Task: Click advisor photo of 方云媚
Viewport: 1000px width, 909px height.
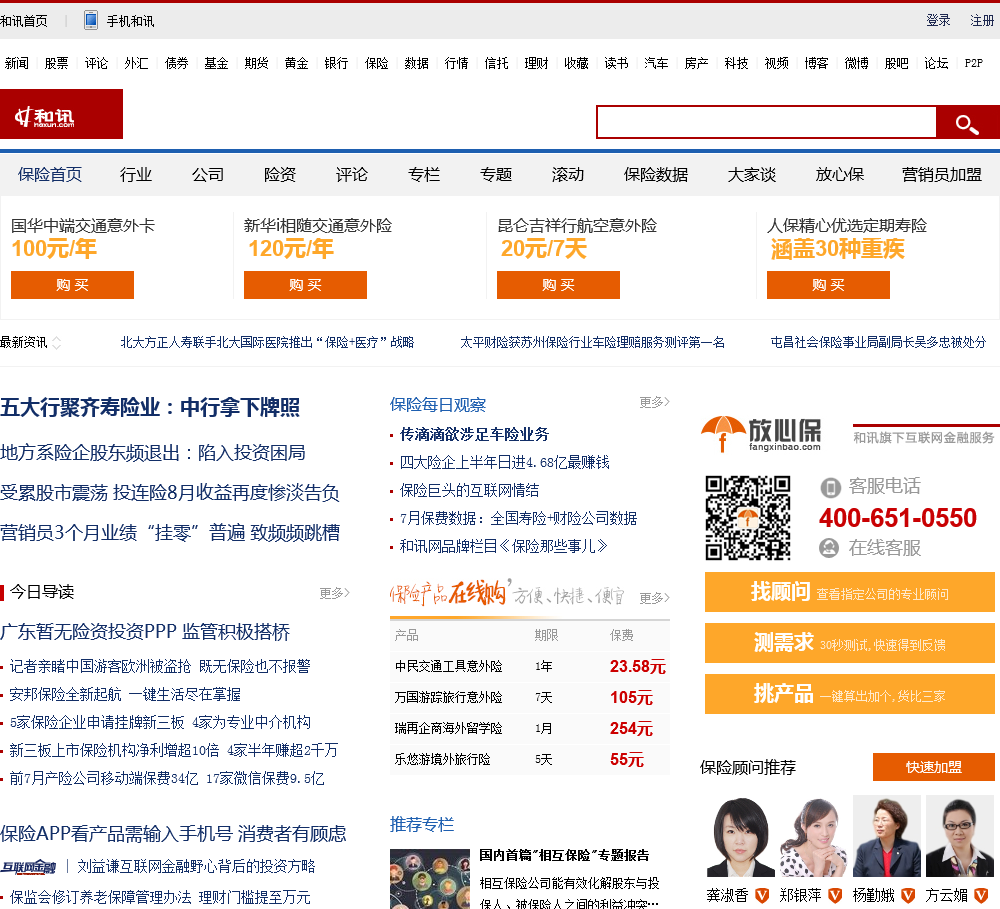Action: click(960, 836)
